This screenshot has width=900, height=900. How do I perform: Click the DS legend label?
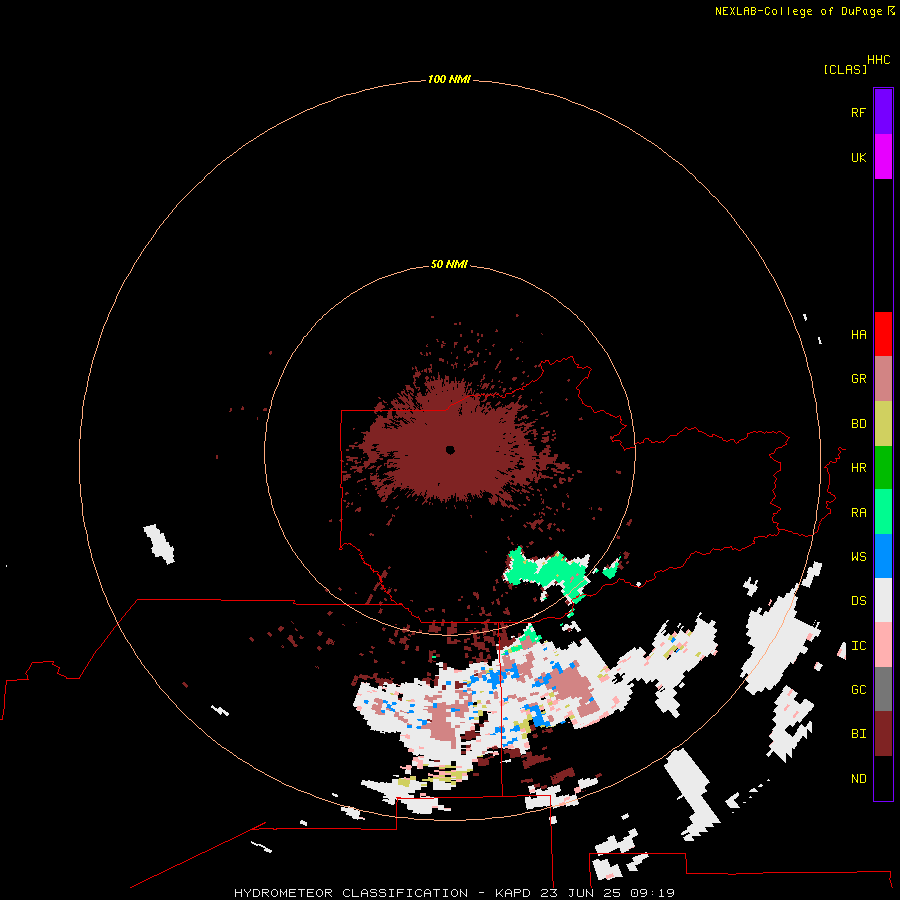click(858, 601)
